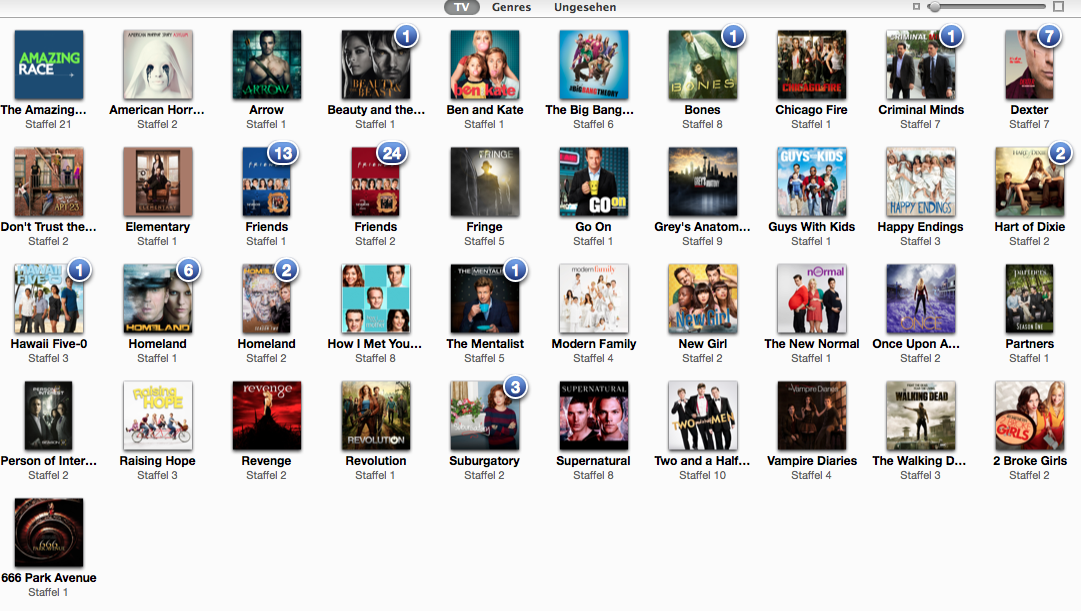Open Happy Endings artwork
This screenshot has width=1081, height=611.
[x=920, y=182]
